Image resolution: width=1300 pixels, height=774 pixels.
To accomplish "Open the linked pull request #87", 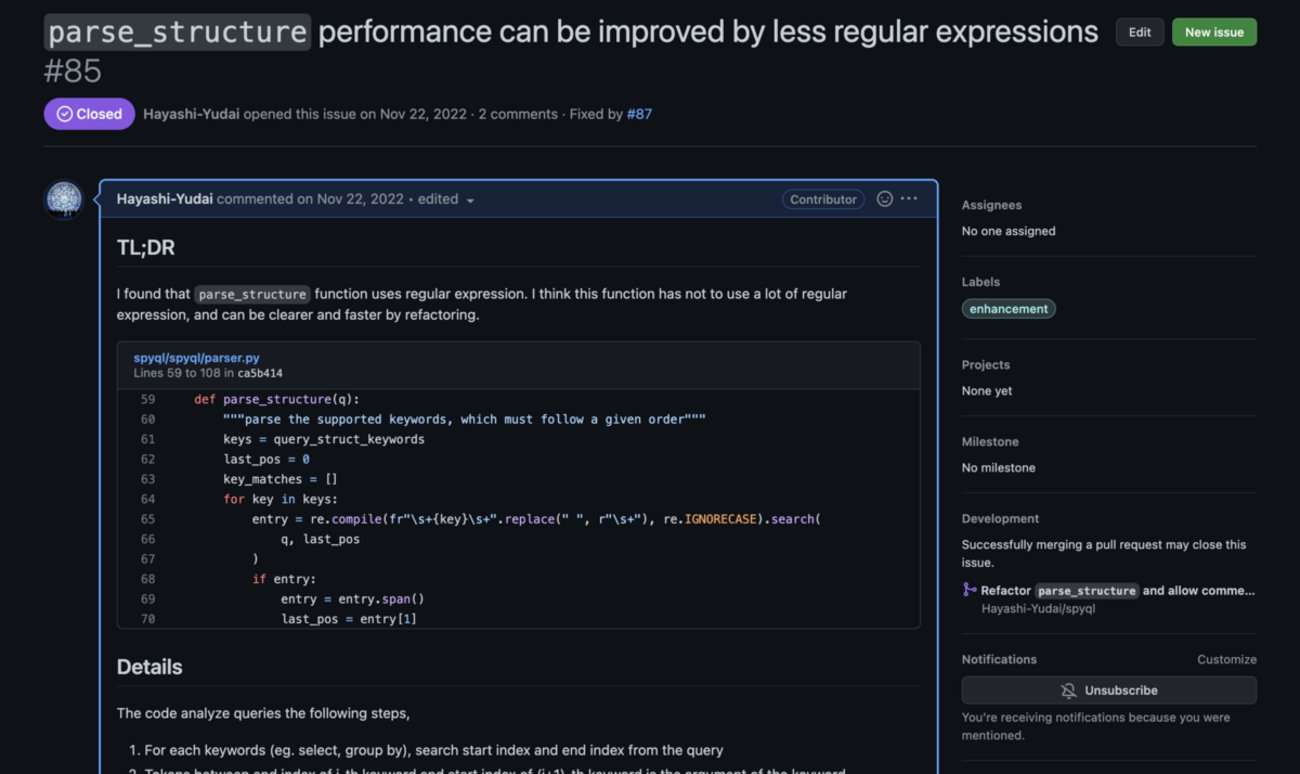I will [639, 114].
